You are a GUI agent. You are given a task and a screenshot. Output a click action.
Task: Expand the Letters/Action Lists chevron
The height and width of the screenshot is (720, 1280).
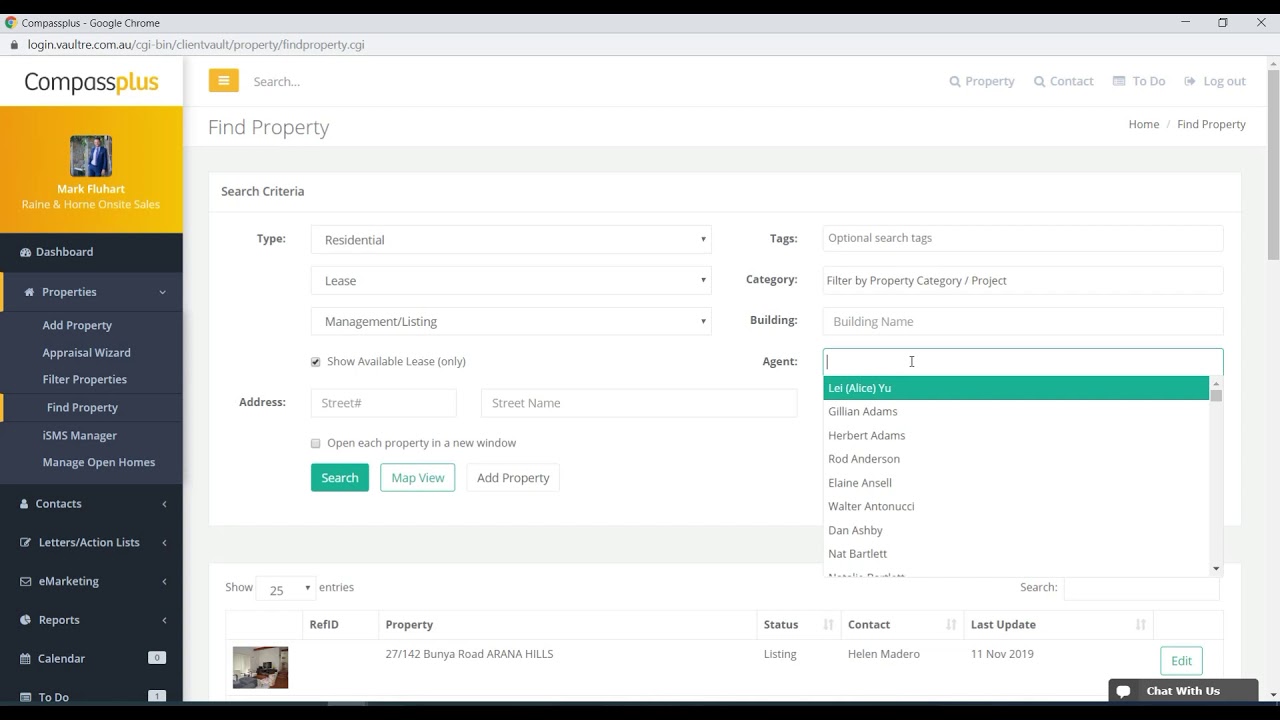[164, 542]
